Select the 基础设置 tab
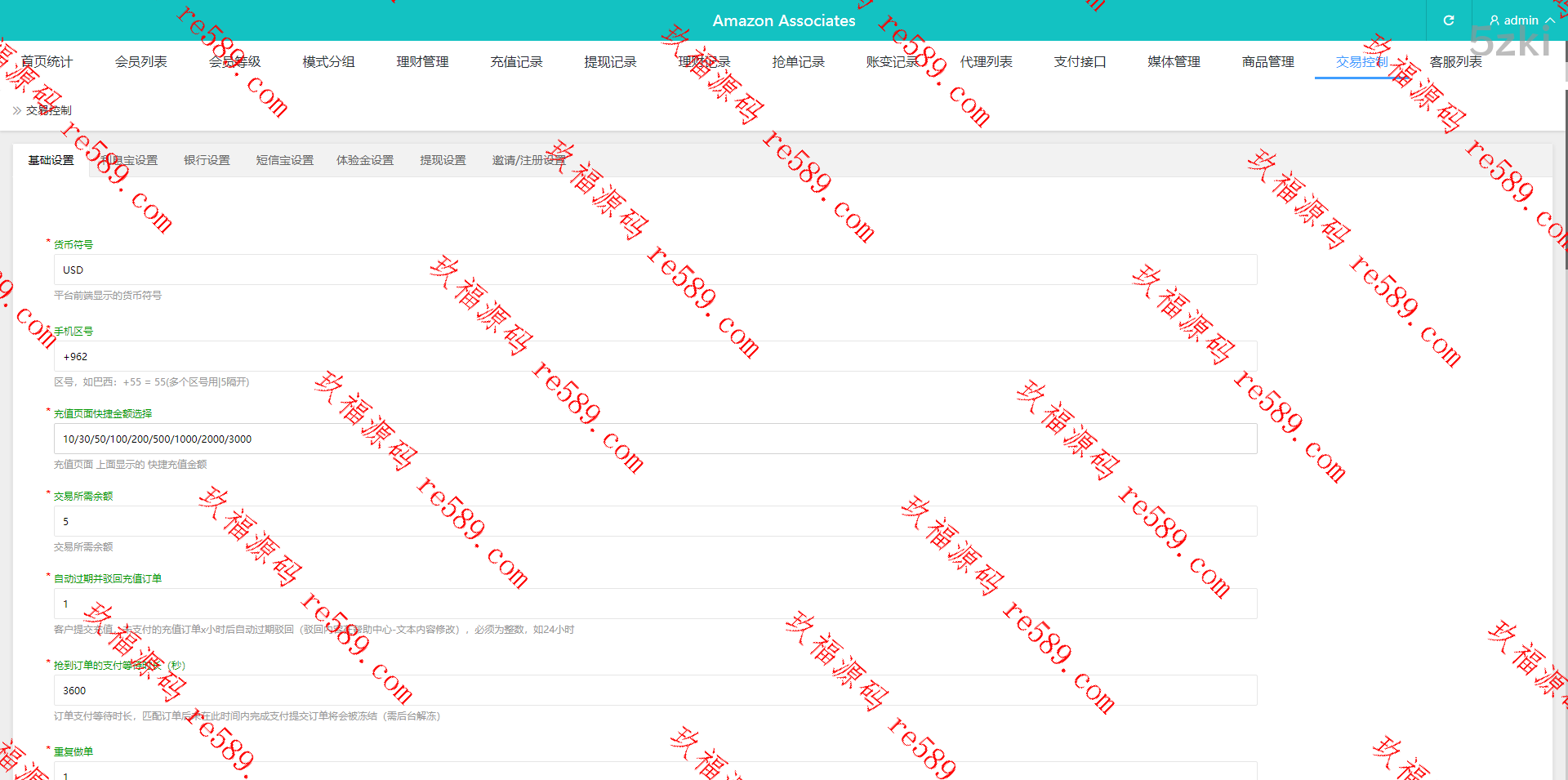This screenshot has height=780, width=1568. (x=51, y=160)
